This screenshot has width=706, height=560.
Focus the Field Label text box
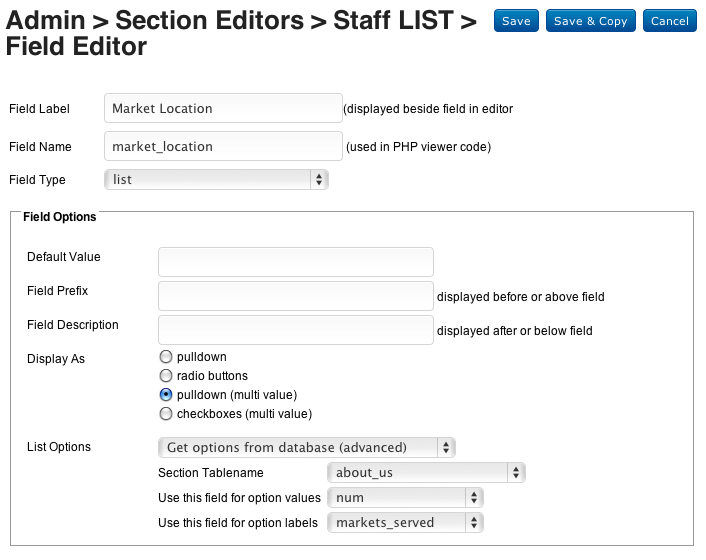tap(223, 108)
